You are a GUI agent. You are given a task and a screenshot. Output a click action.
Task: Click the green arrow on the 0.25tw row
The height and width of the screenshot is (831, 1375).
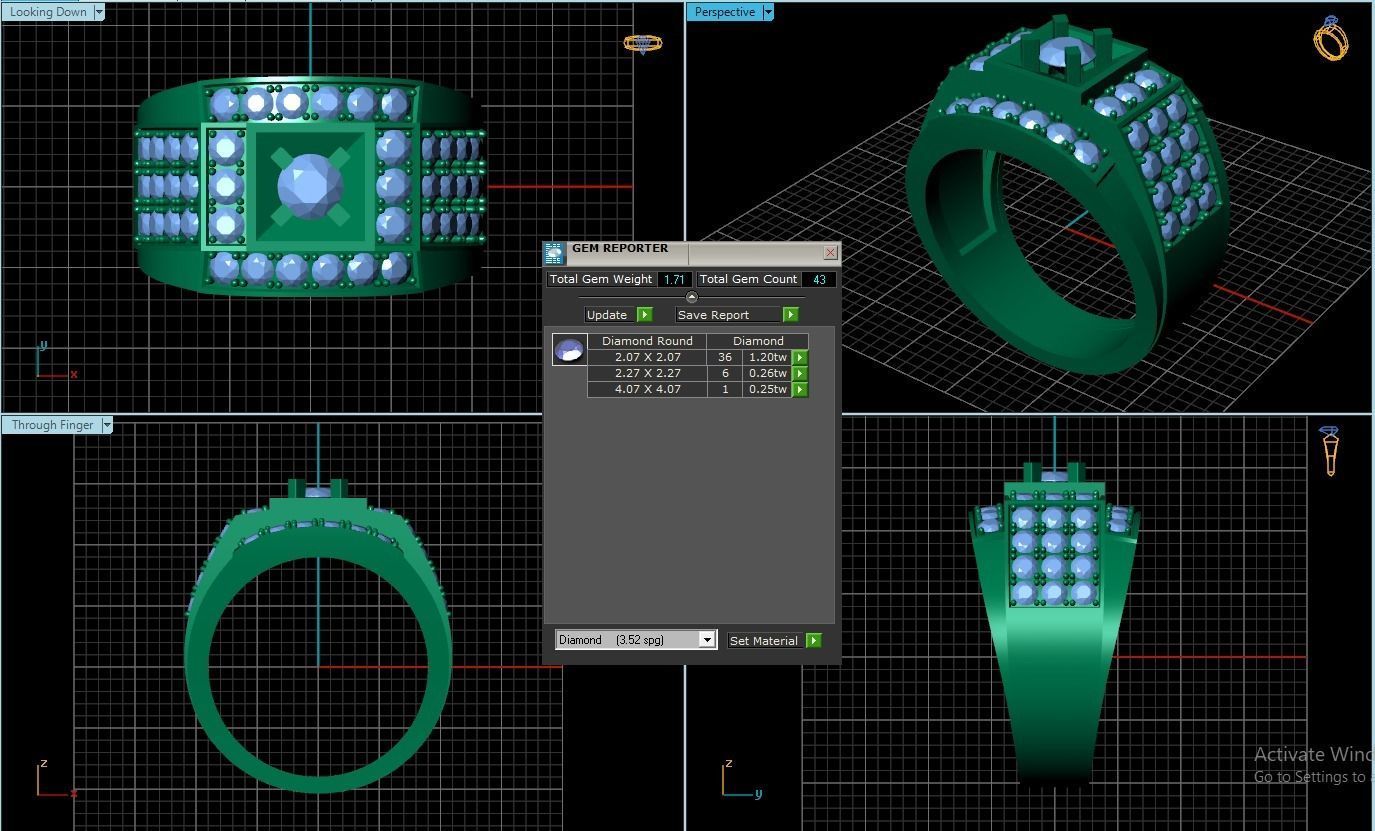(x=800, y=389)
